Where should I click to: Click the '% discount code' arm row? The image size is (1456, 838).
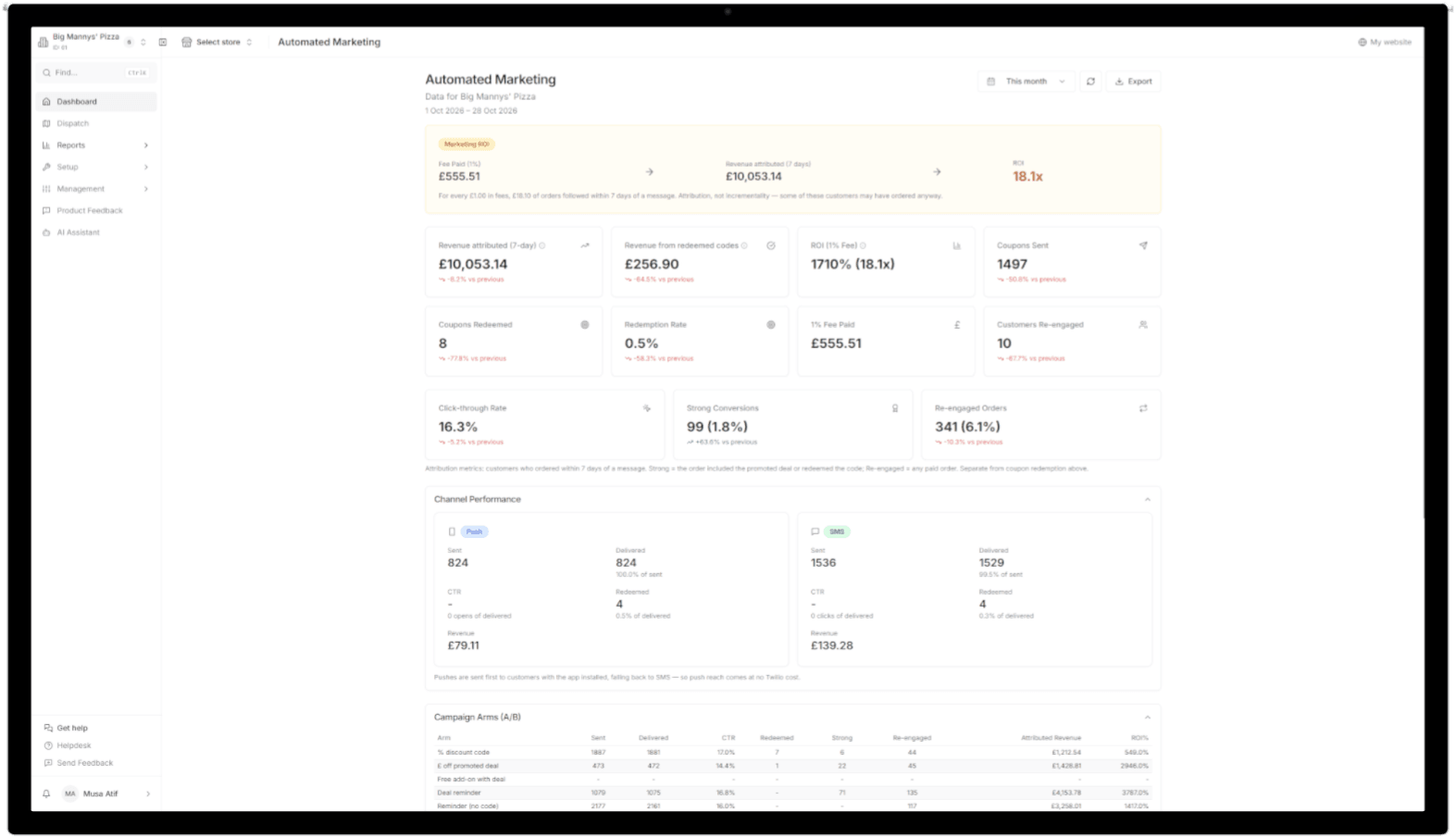(x=792, y=752)
